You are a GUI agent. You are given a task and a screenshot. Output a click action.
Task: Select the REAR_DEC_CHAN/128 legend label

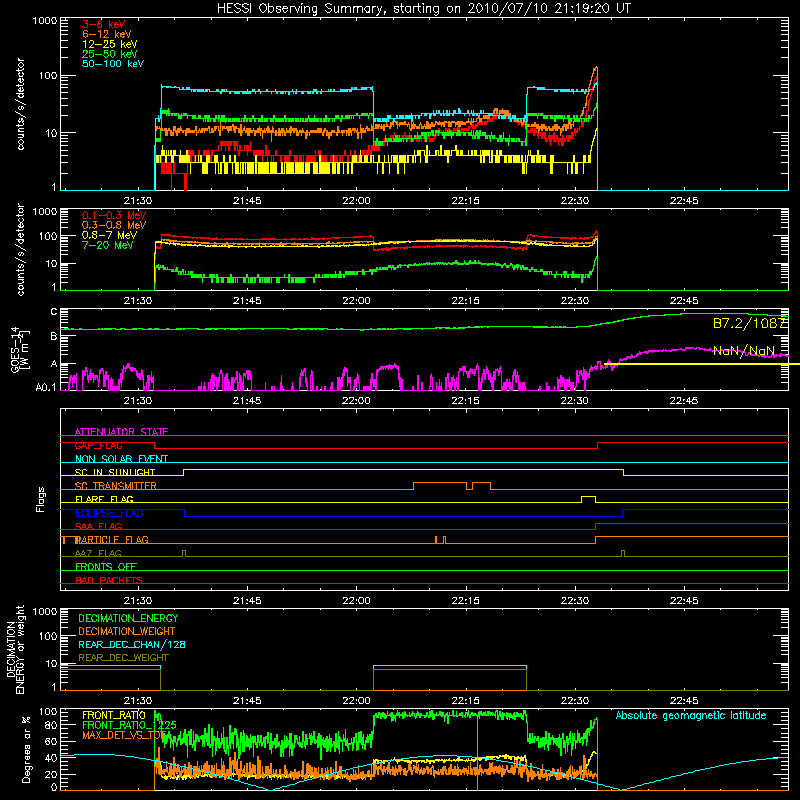coord(132,645)
